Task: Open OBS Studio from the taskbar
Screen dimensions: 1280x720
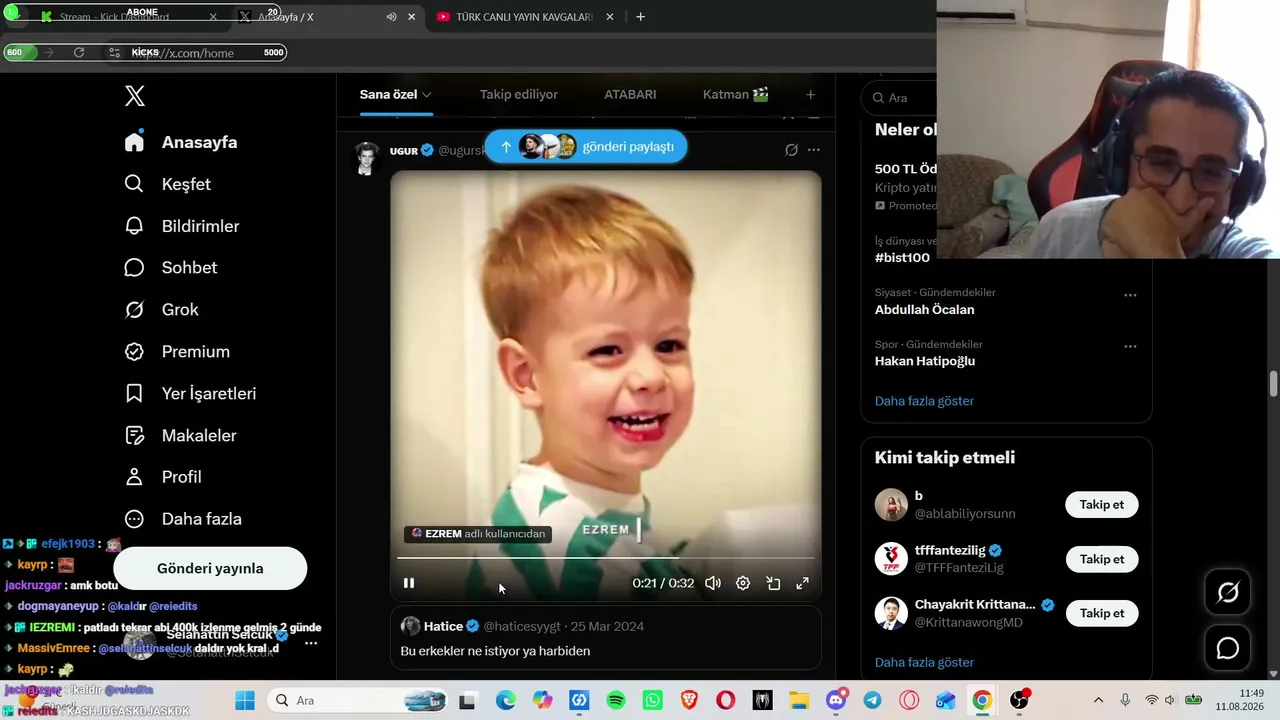Action: point(1019,700)
